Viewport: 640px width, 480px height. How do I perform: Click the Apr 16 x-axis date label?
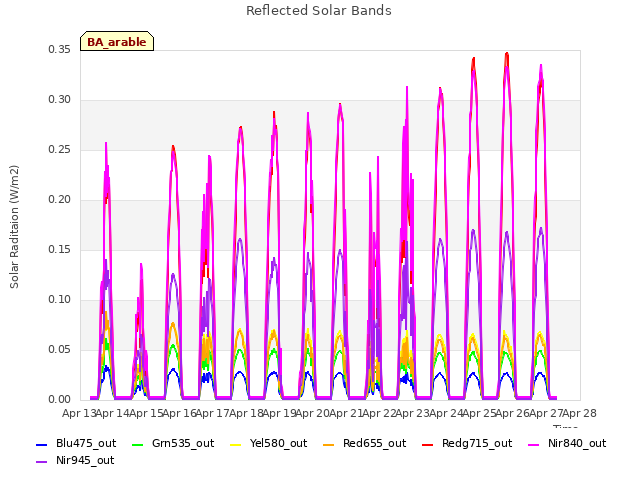click(x=180, y=413)
